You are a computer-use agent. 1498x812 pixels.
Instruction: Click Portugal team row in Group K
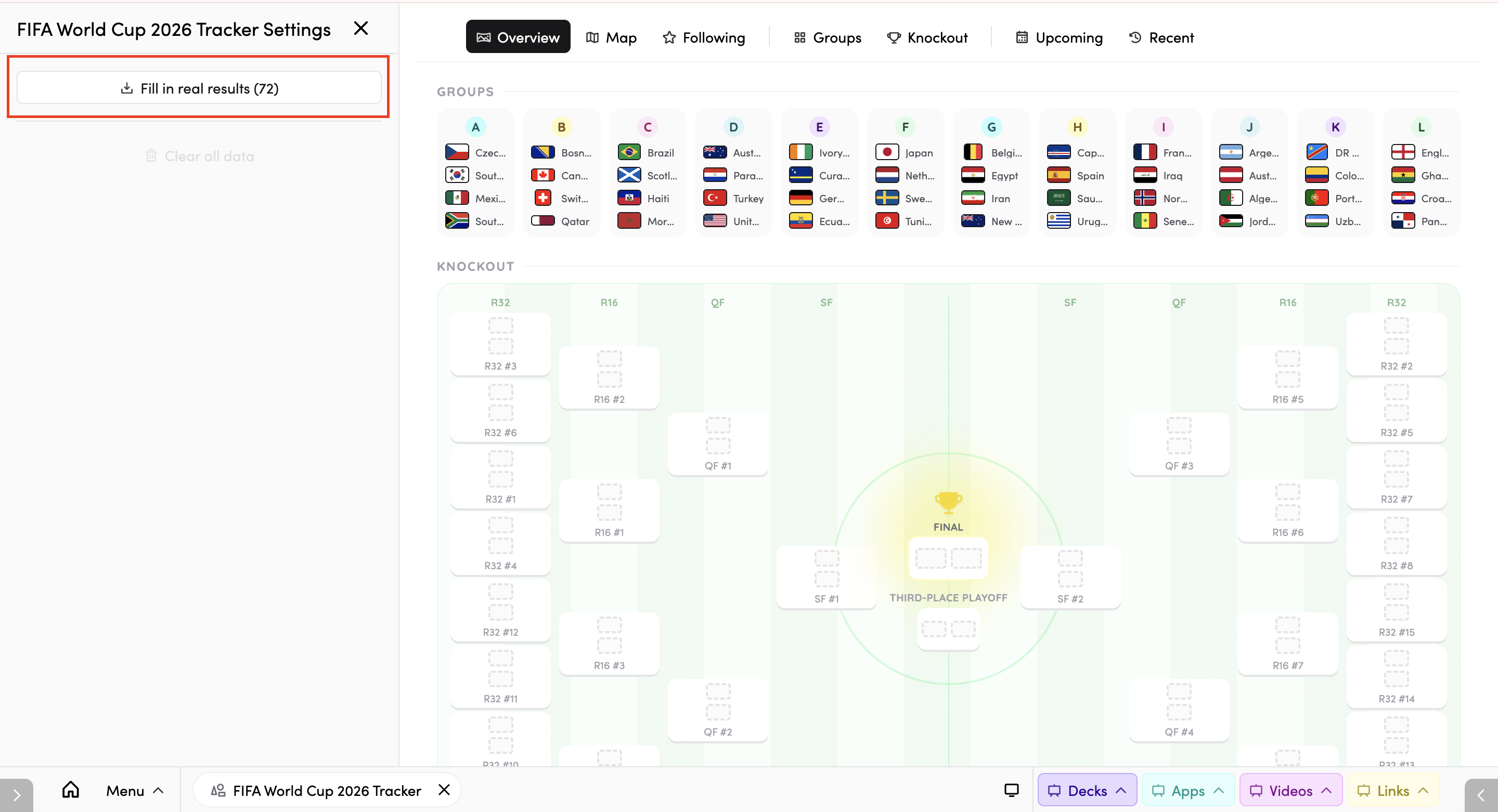click(1336, 198)
